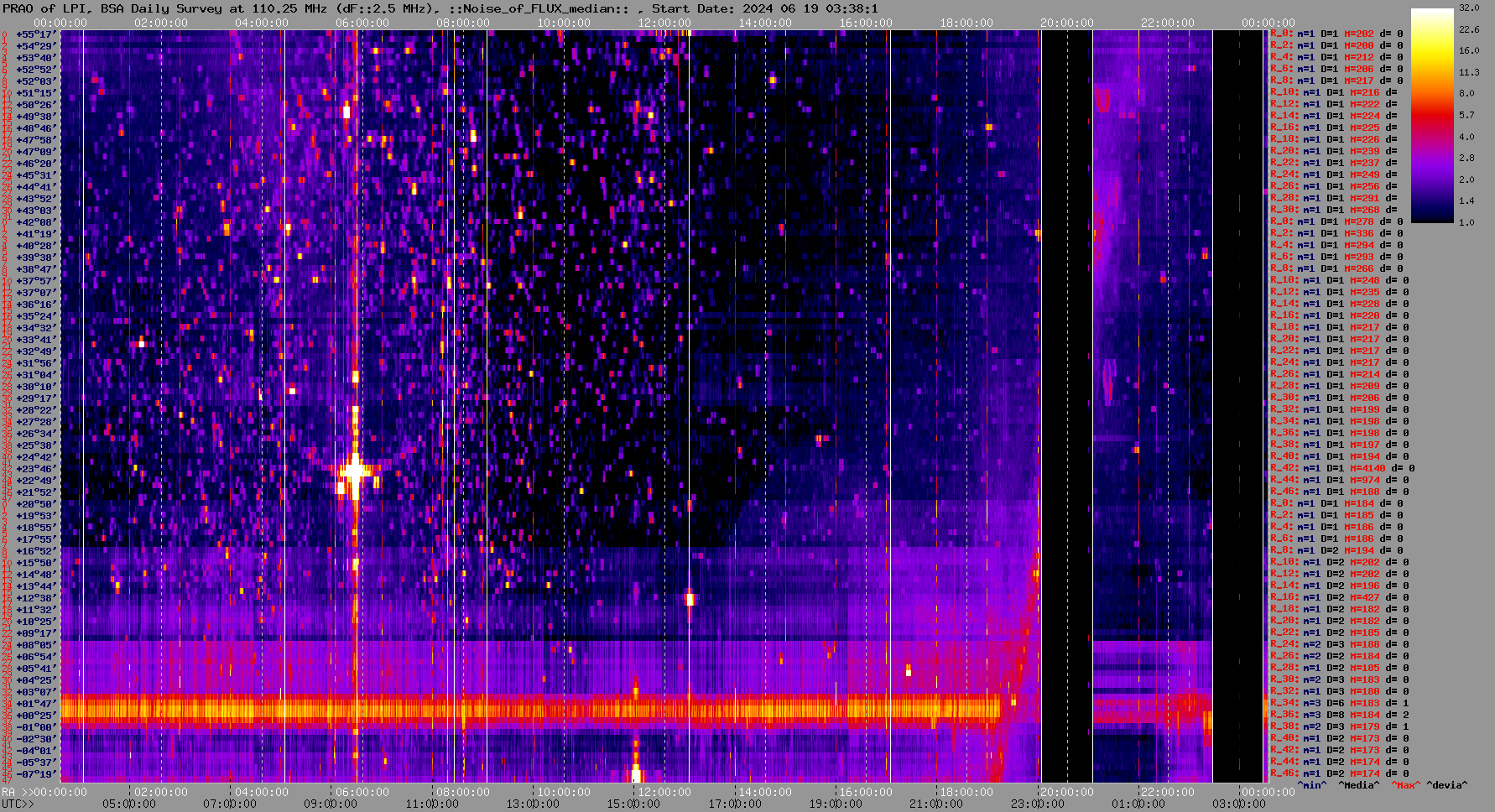The width and height of the screenshot is (1495, 812).
Task: Click the statistics row showing M=427
Action: pyautogui.click(x=1340, y=598)
